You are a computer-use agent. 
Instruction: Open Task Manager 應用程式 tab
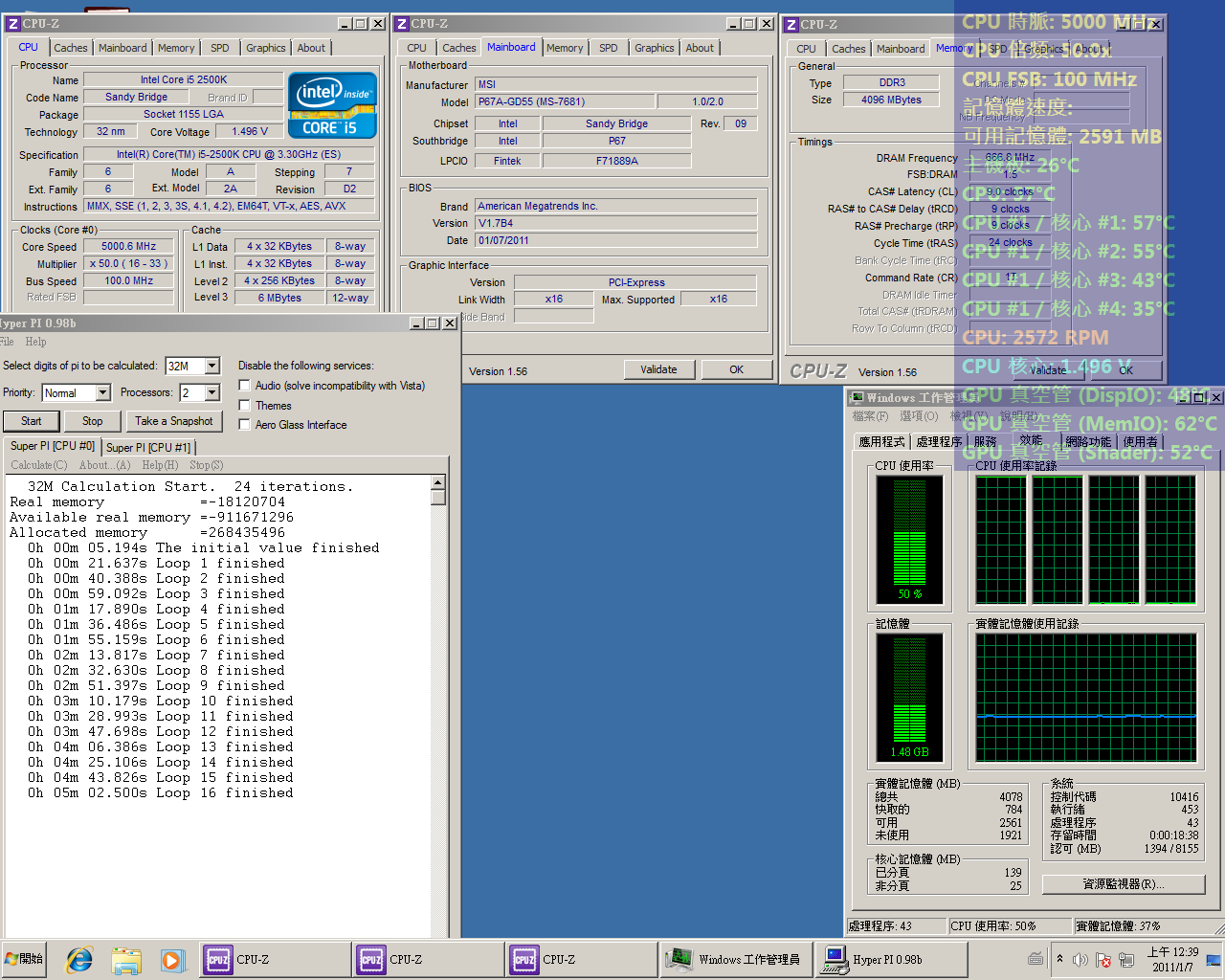[x=881, y=441]
